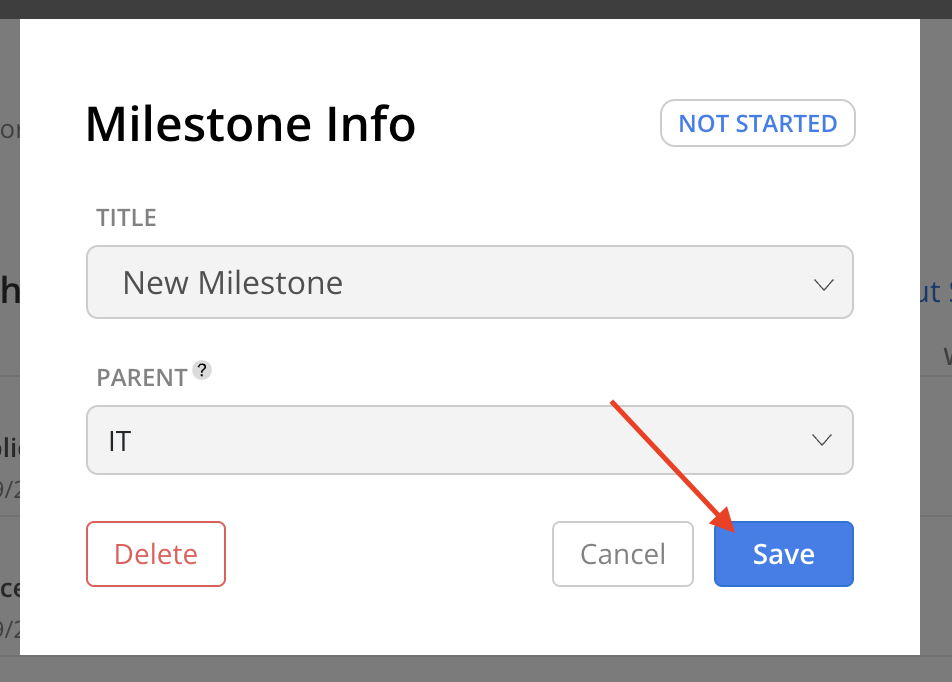Expand the Parent field chevron arrow

(821, 440)
